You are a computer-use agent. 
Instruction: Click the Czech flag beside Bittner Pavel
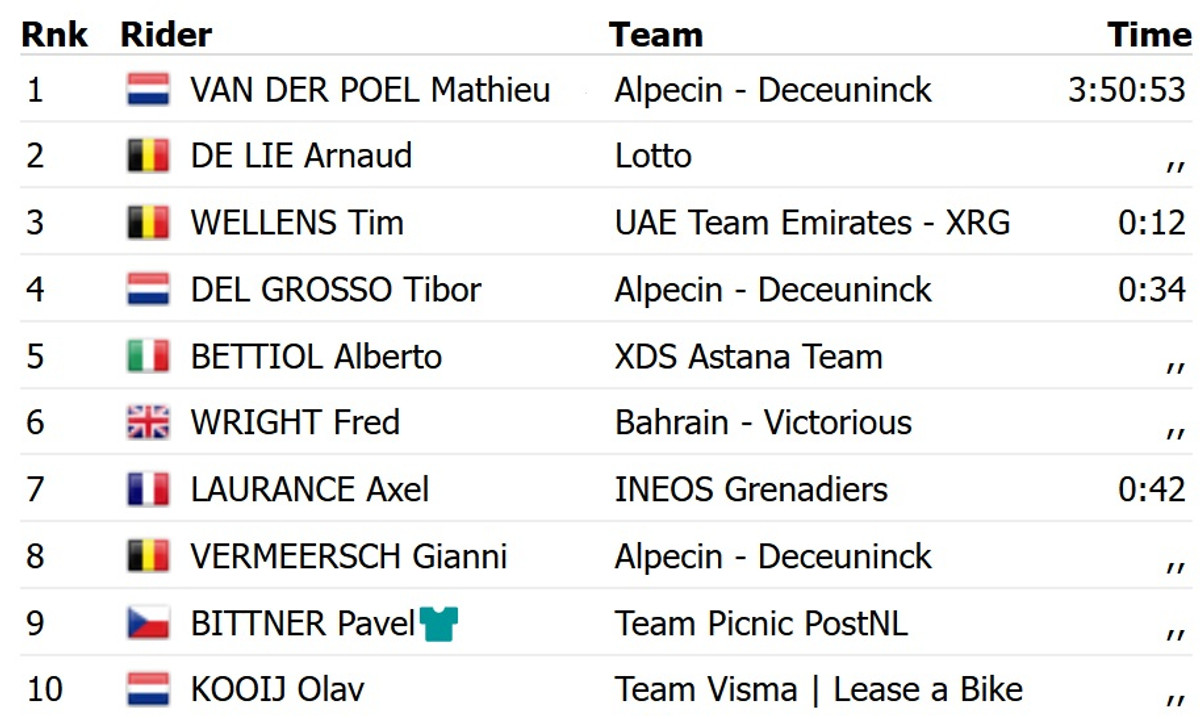point(148,624)
